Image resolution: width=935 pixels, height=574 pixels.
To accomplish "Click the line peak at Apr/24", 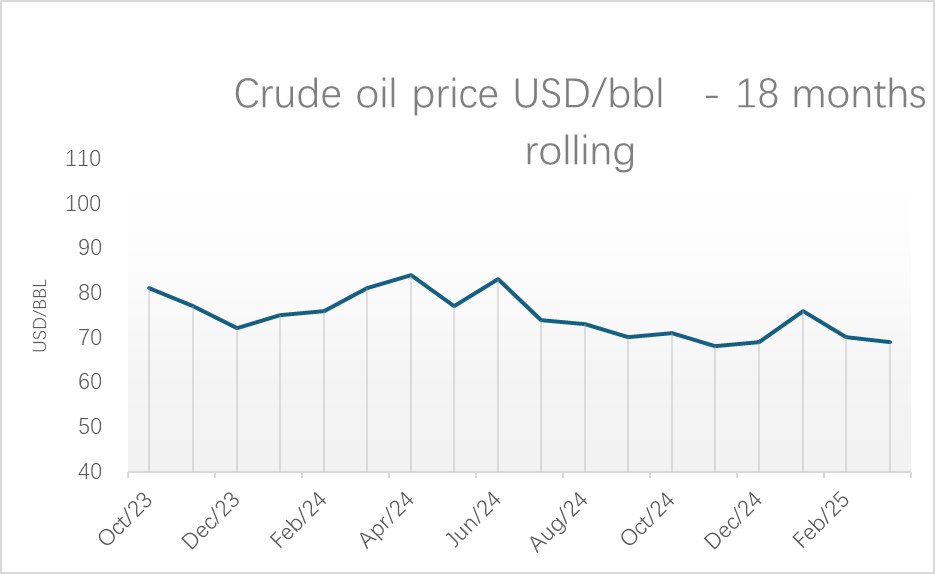I will 411,275.
